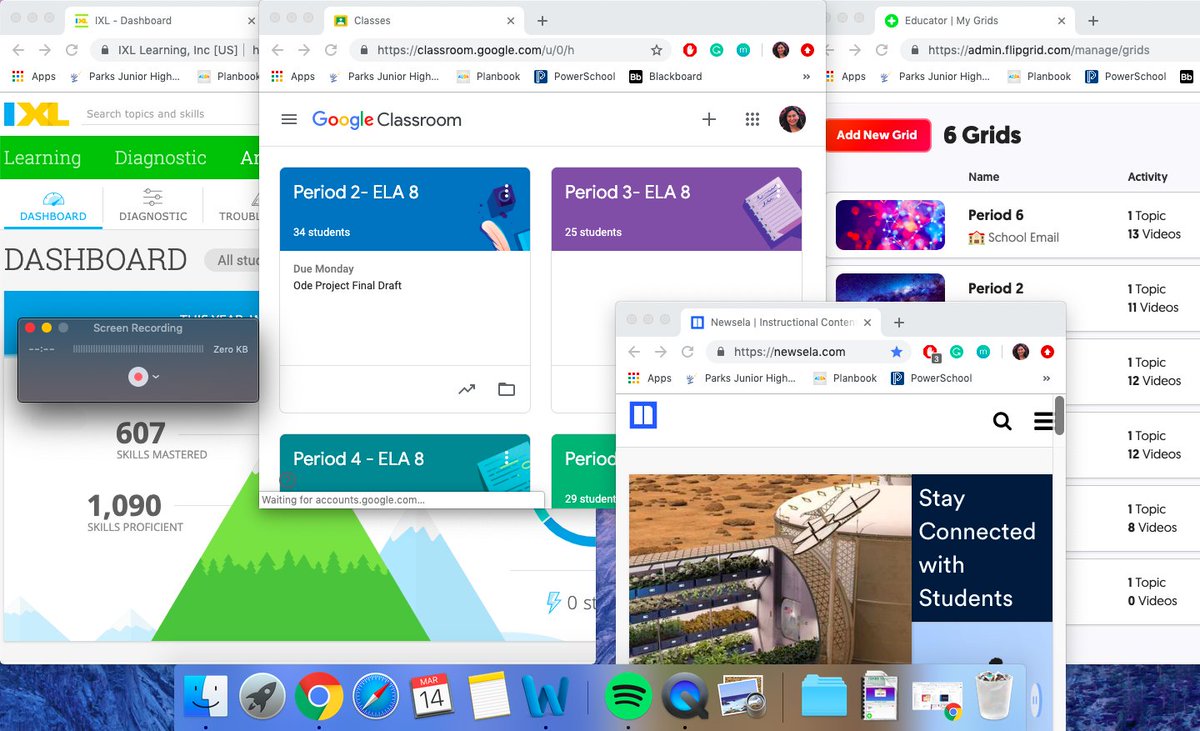
Task: Select DIAGNOSTIC sub-tab with sliders icon
Action: pos(153,206)
